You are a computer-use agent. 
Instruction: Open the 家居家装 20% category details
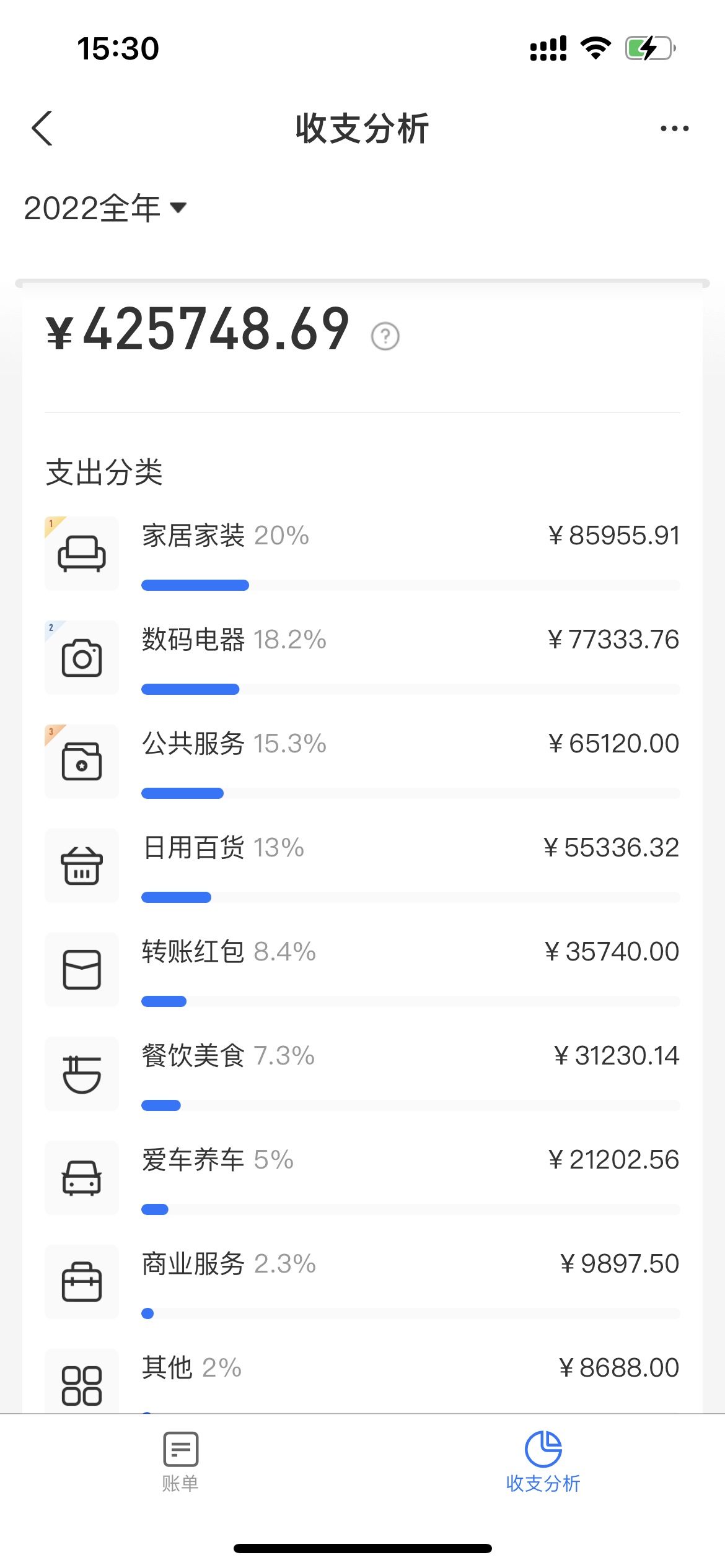[x=226, y=536]
